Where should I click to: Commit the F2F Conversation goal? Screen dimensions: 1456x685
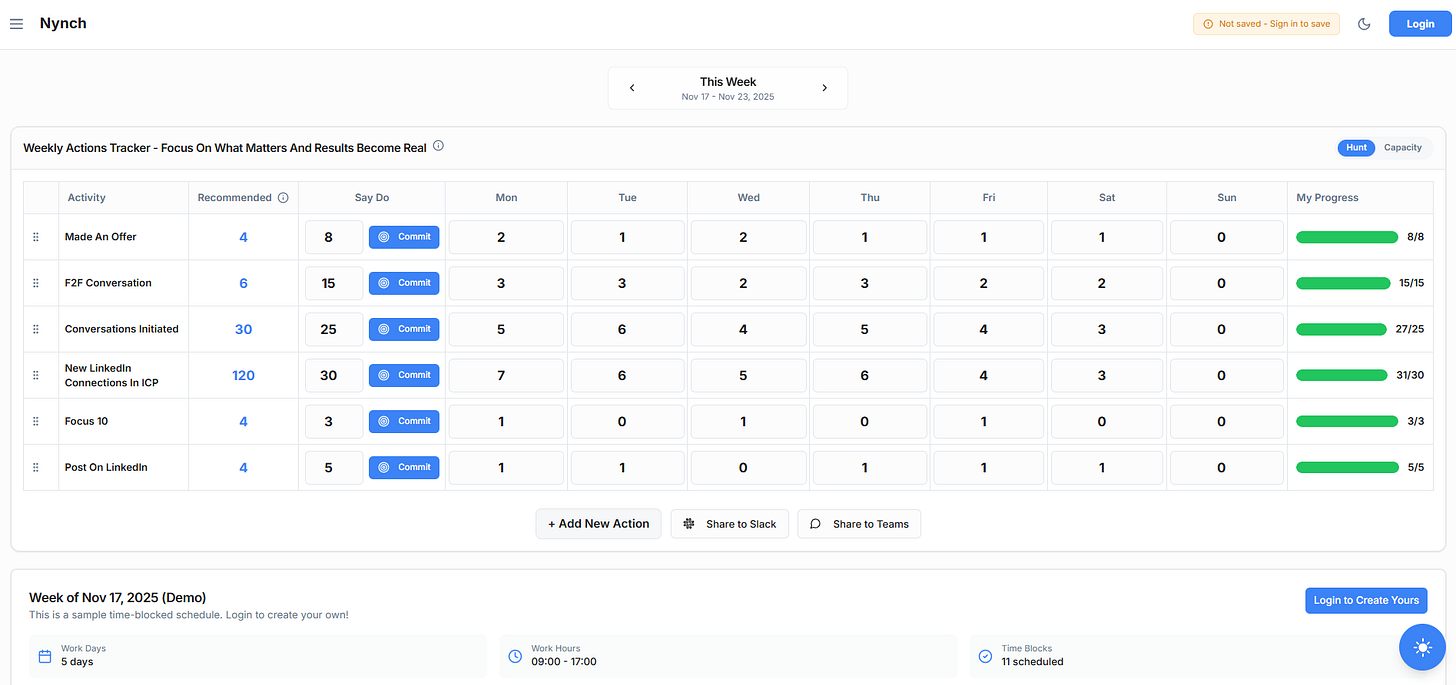[404, 283]
